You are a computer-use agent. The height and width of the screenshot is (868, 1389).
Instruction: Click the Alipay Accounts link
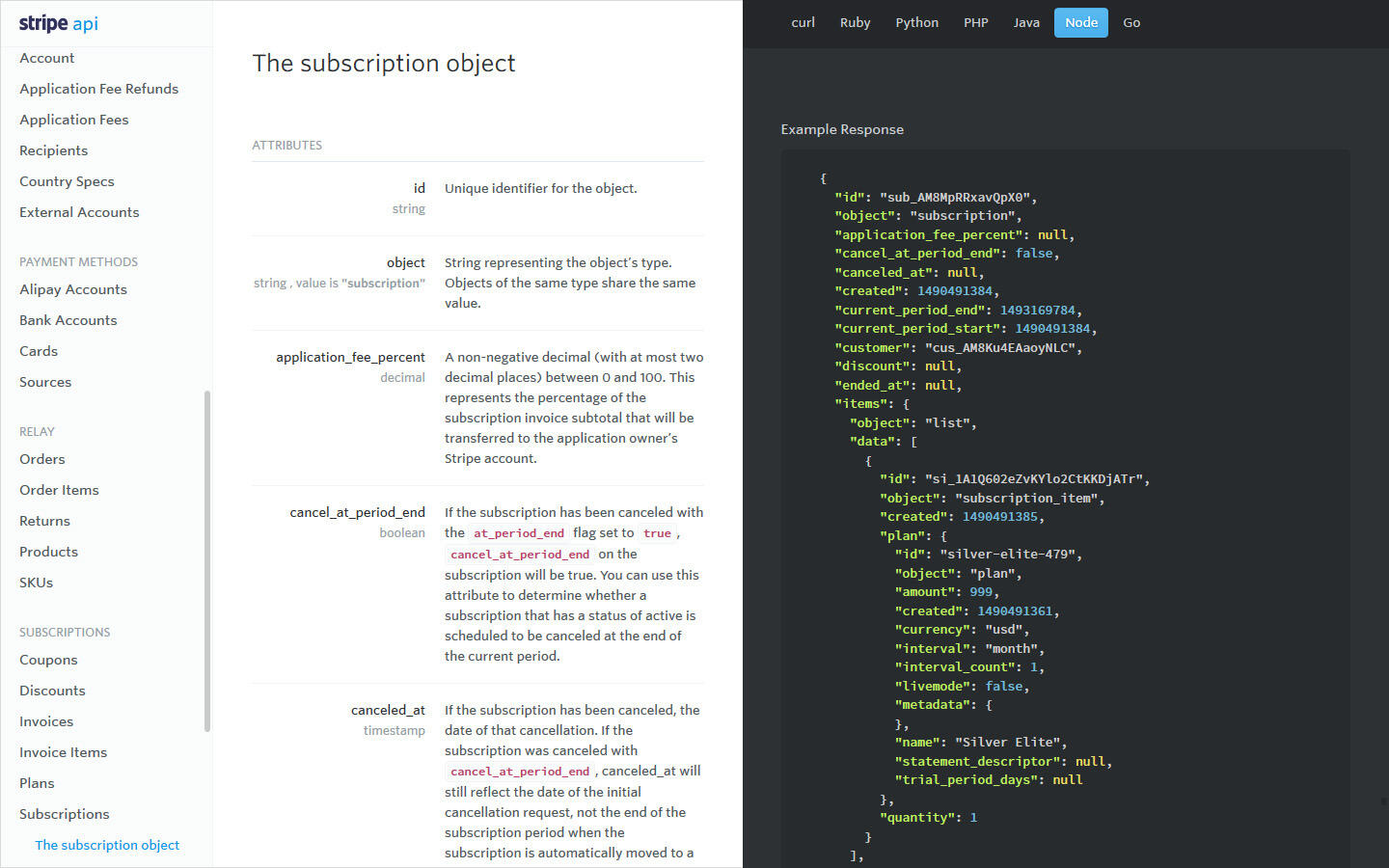(72, 289)
